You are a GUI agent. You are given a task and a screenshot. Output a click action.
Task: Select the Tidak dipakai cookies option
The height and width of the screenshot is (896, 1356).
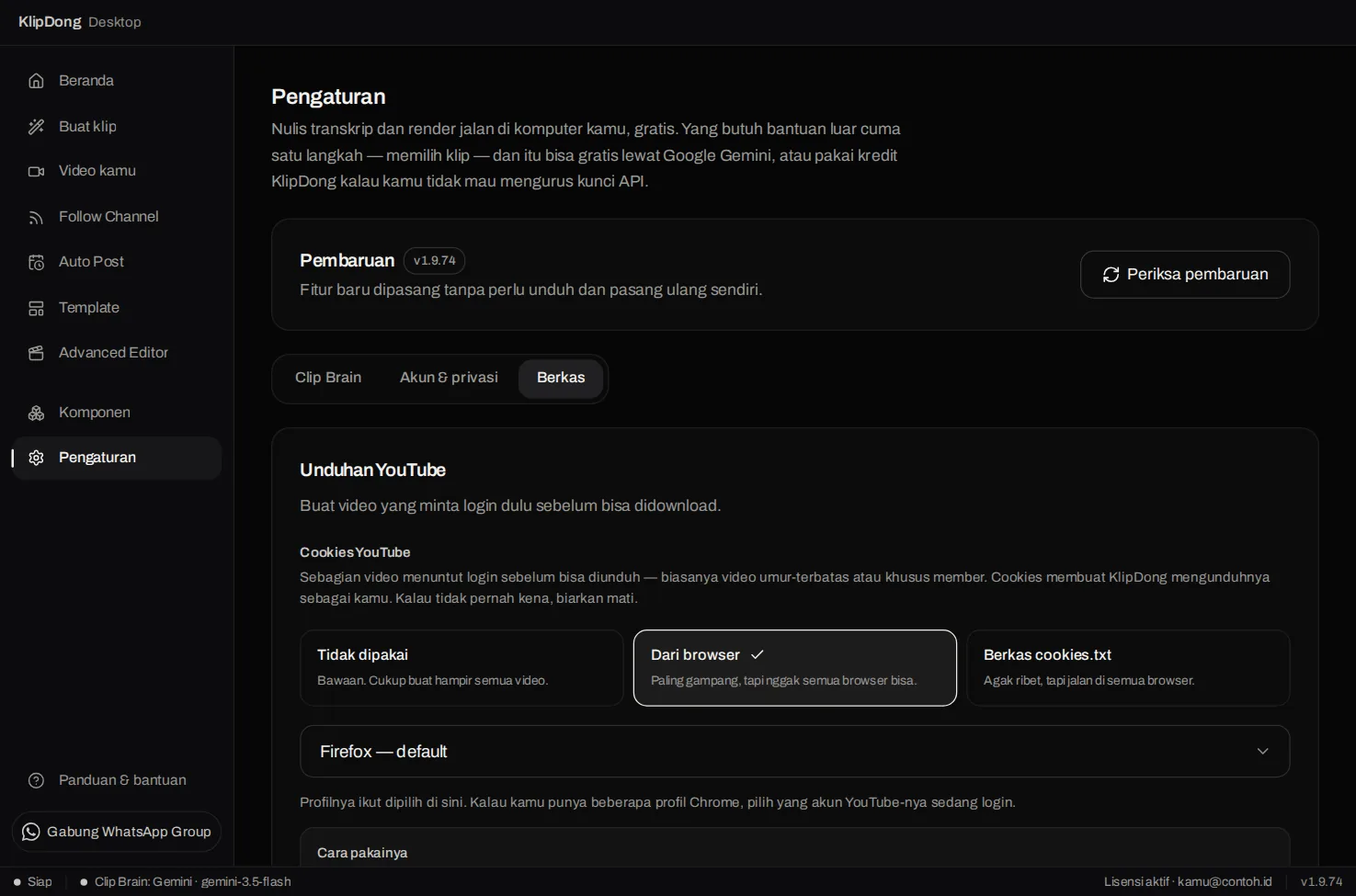coord(461,668)
